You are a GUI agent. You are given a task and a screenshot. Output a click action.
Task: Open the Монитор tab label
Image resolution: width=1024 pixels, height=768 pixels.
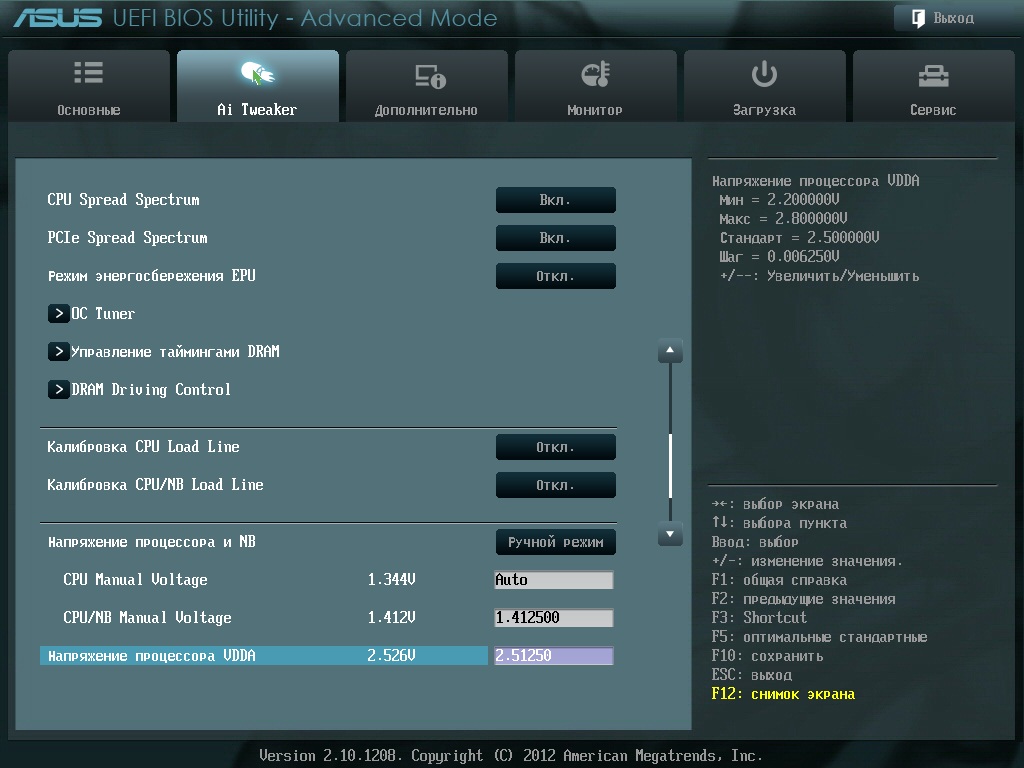tap(594, 110)
